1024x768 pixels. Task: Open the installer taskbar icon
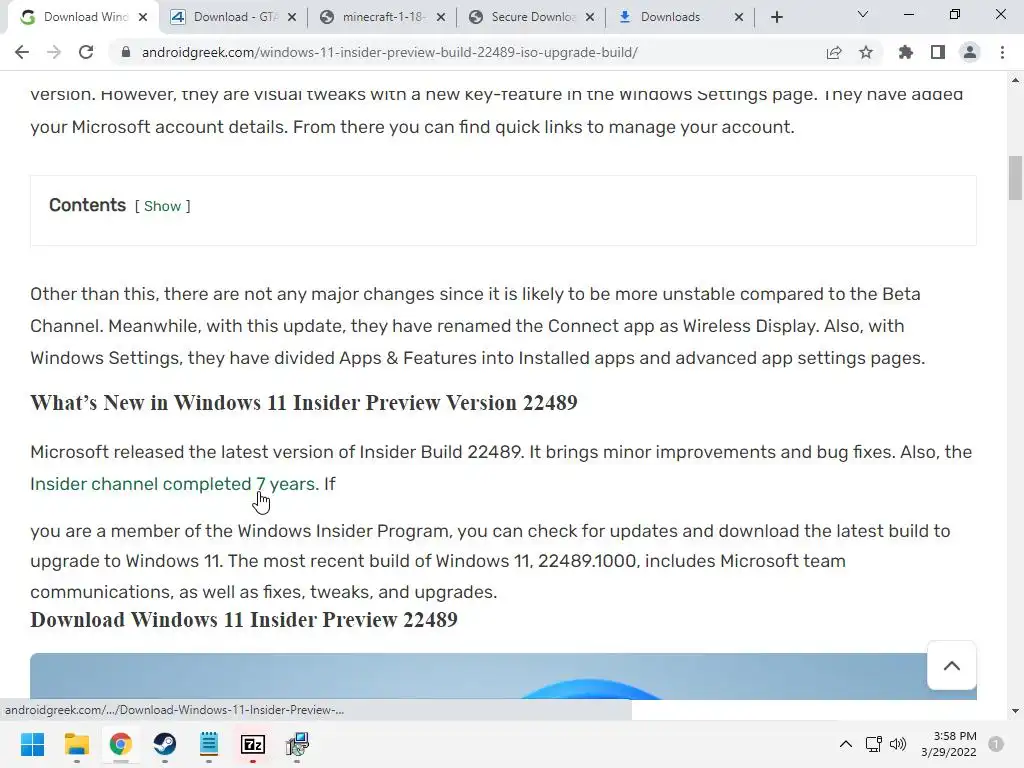(x=297, y=744)
